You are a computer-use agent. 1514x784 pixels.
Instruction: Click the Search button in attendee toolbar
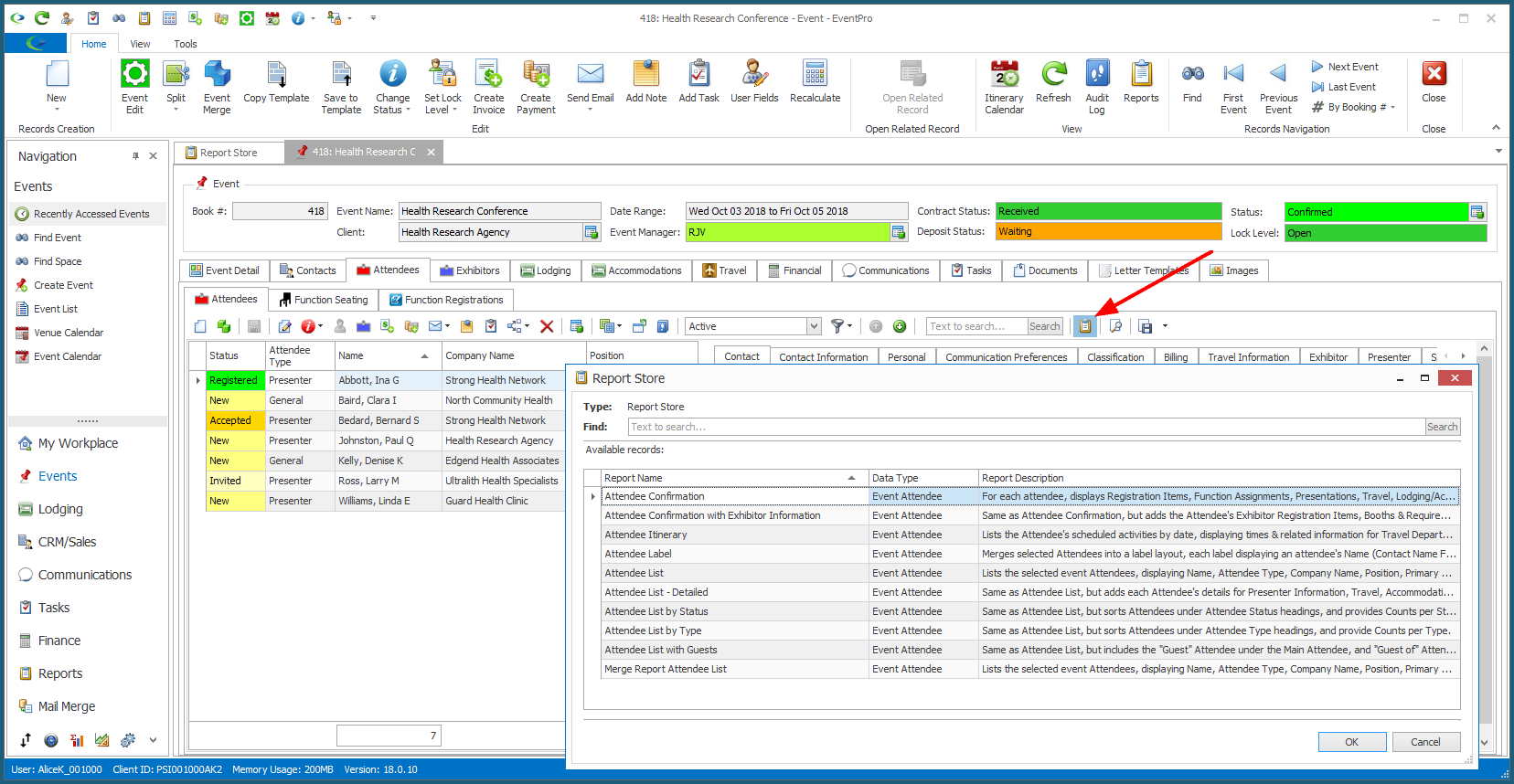coord(1044,326)
